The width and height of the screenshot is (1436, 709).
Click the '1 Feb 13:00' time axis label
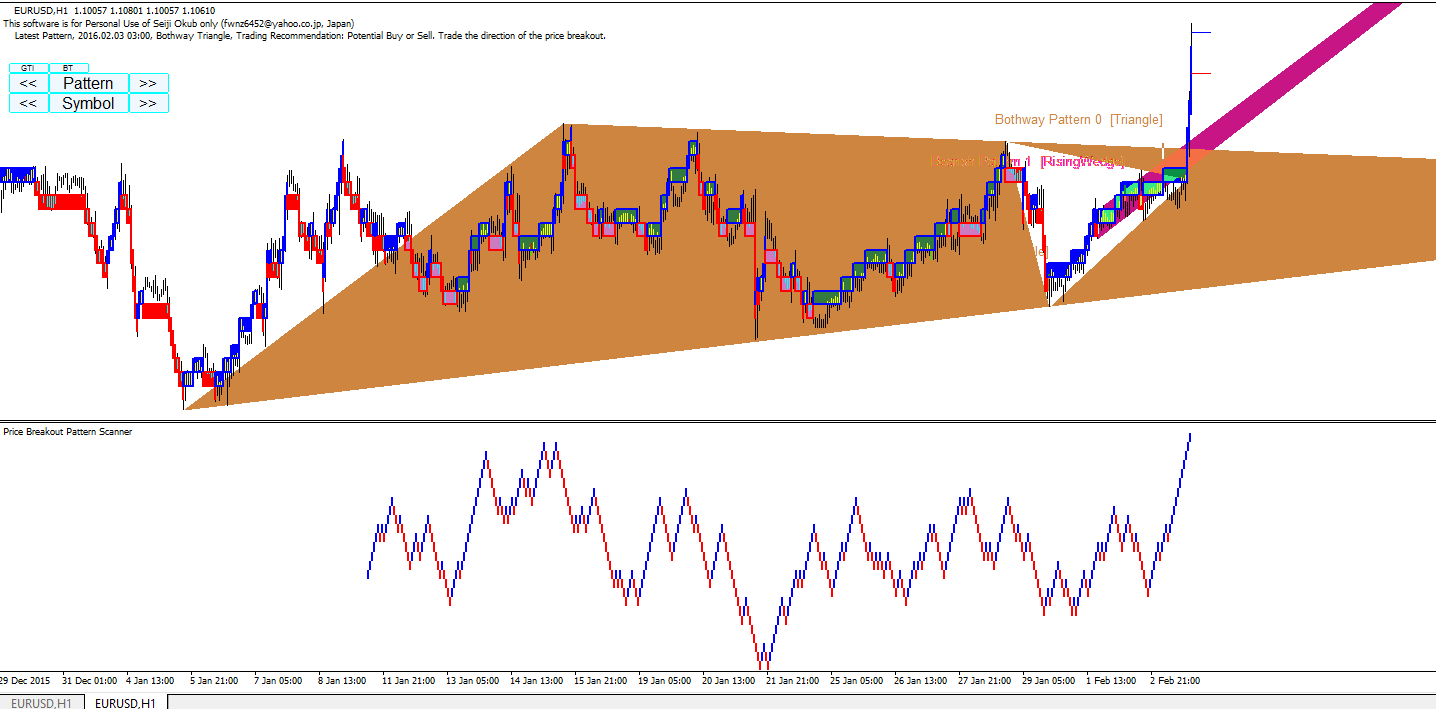click(1111, 681)
